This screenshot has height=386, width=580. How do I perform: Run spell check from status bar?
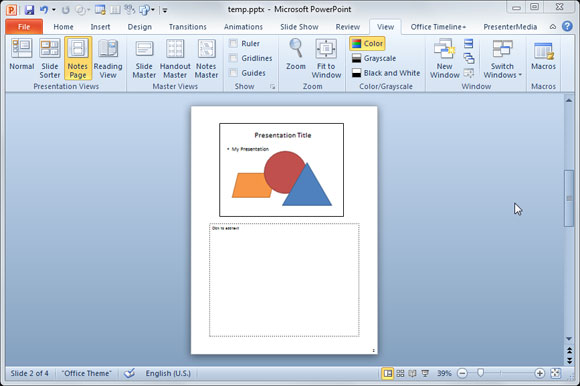click(x=129, y=373)
